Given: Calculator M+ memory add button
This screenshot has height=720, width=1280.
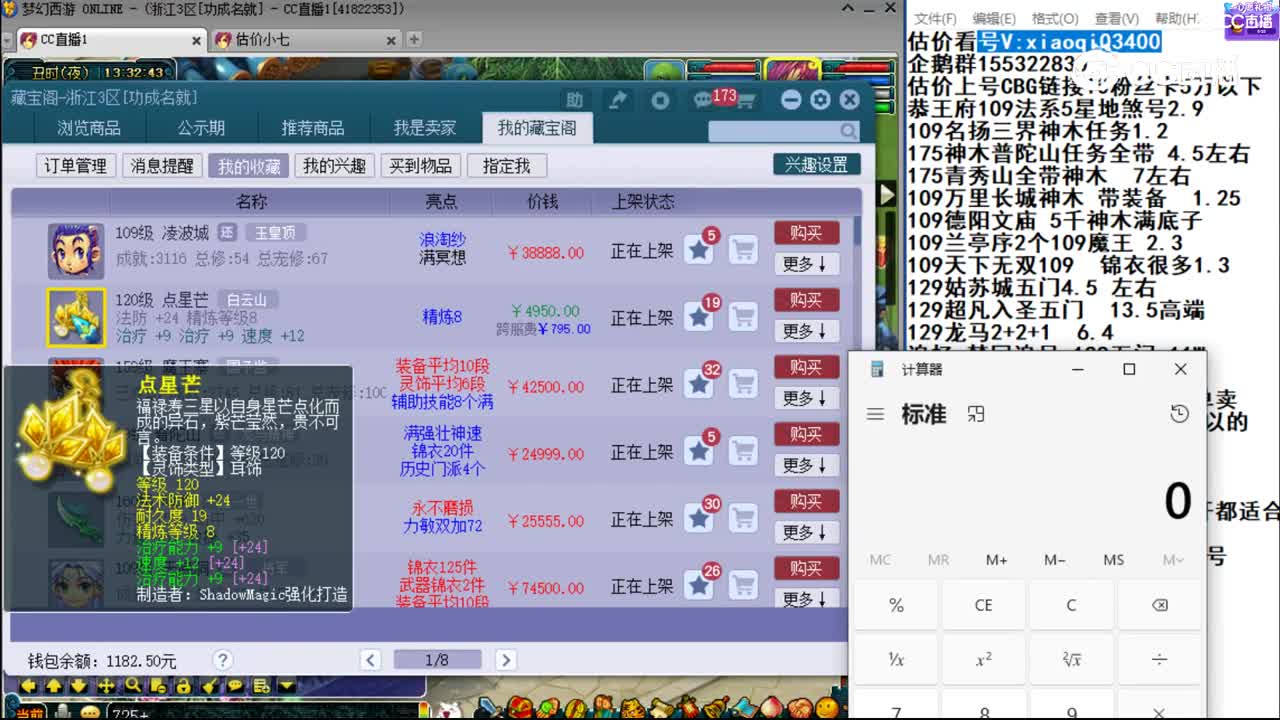Looking at the screenshot, I should tap(996, 560).
